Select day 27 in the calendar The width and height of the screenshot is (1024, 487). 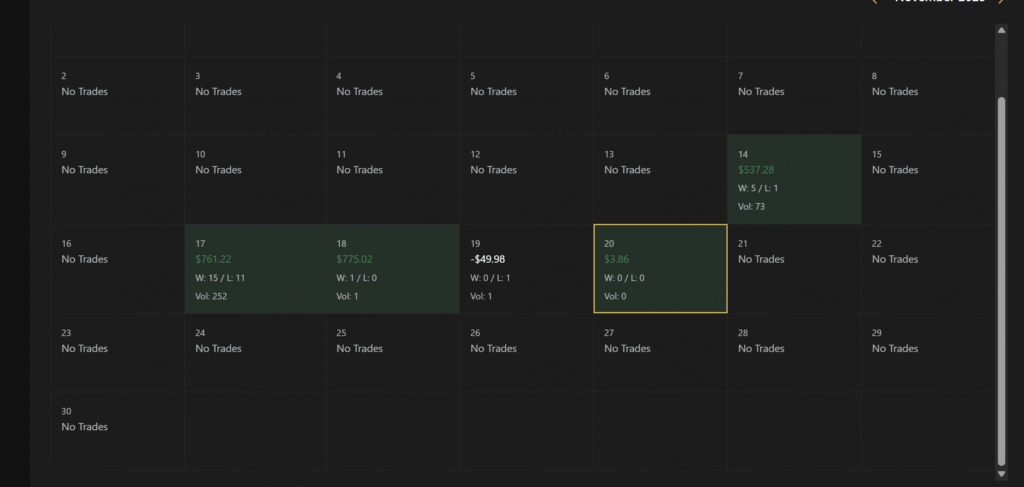660,352
